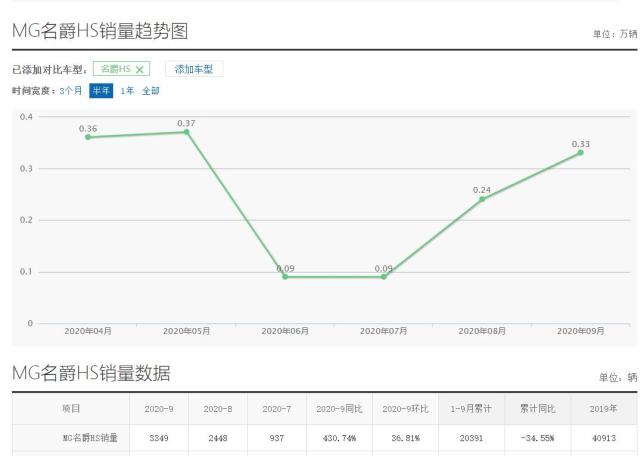Click the 2020年09月 axis label
Image resolution: width=641 pixels, height=456 pixels.
tap(580, 331)
